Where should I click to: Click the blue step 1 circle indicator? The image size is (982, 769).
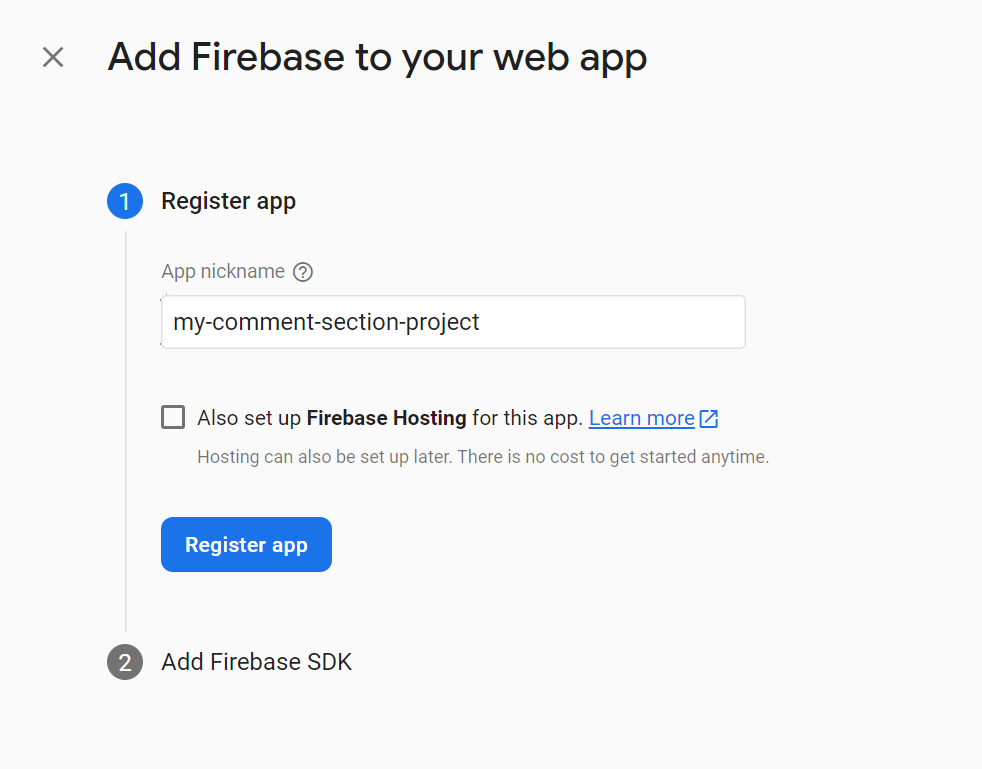click(x=125, y=201)
